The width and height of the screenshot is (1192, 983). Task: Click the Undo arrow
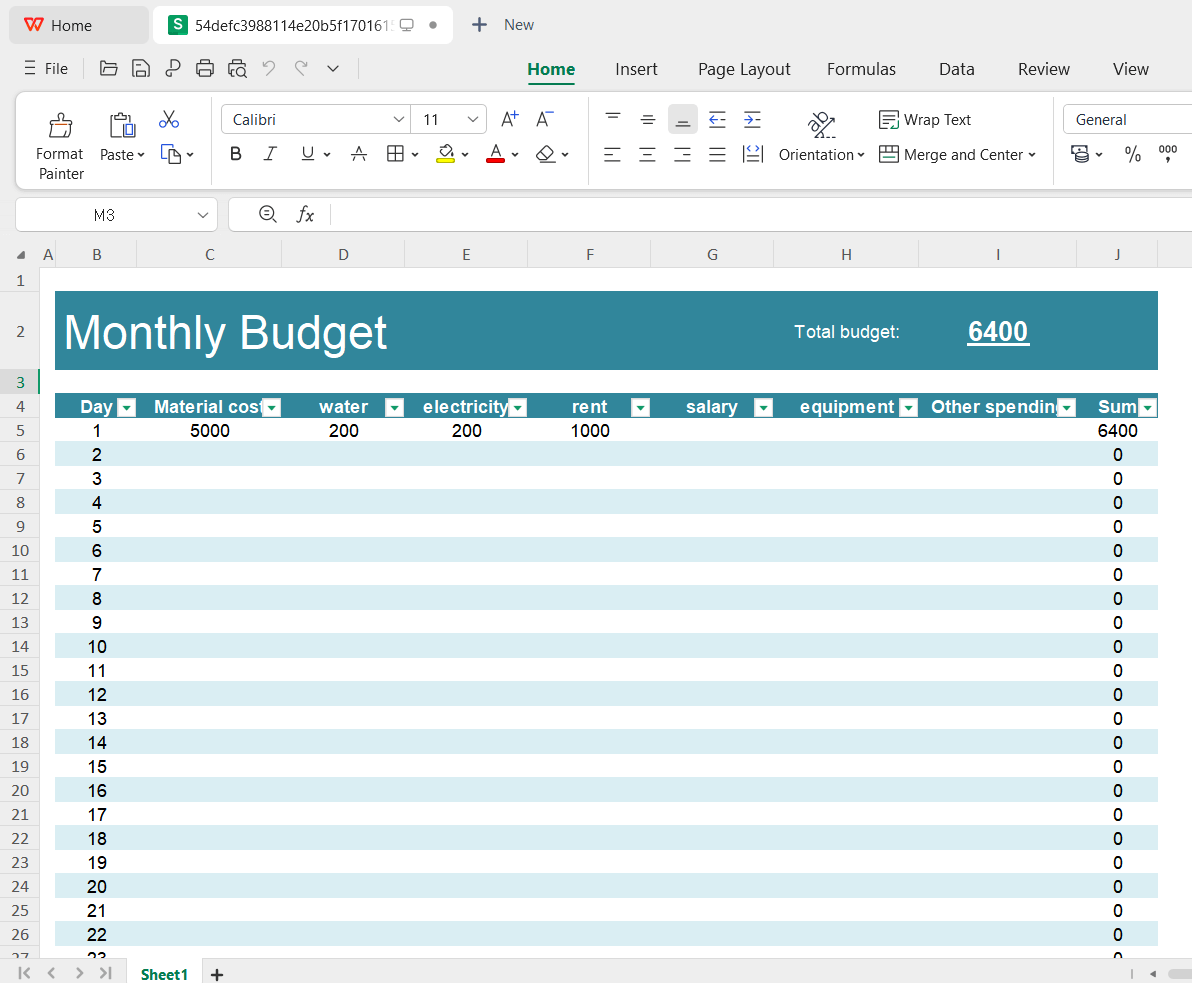tap(269, 68)
